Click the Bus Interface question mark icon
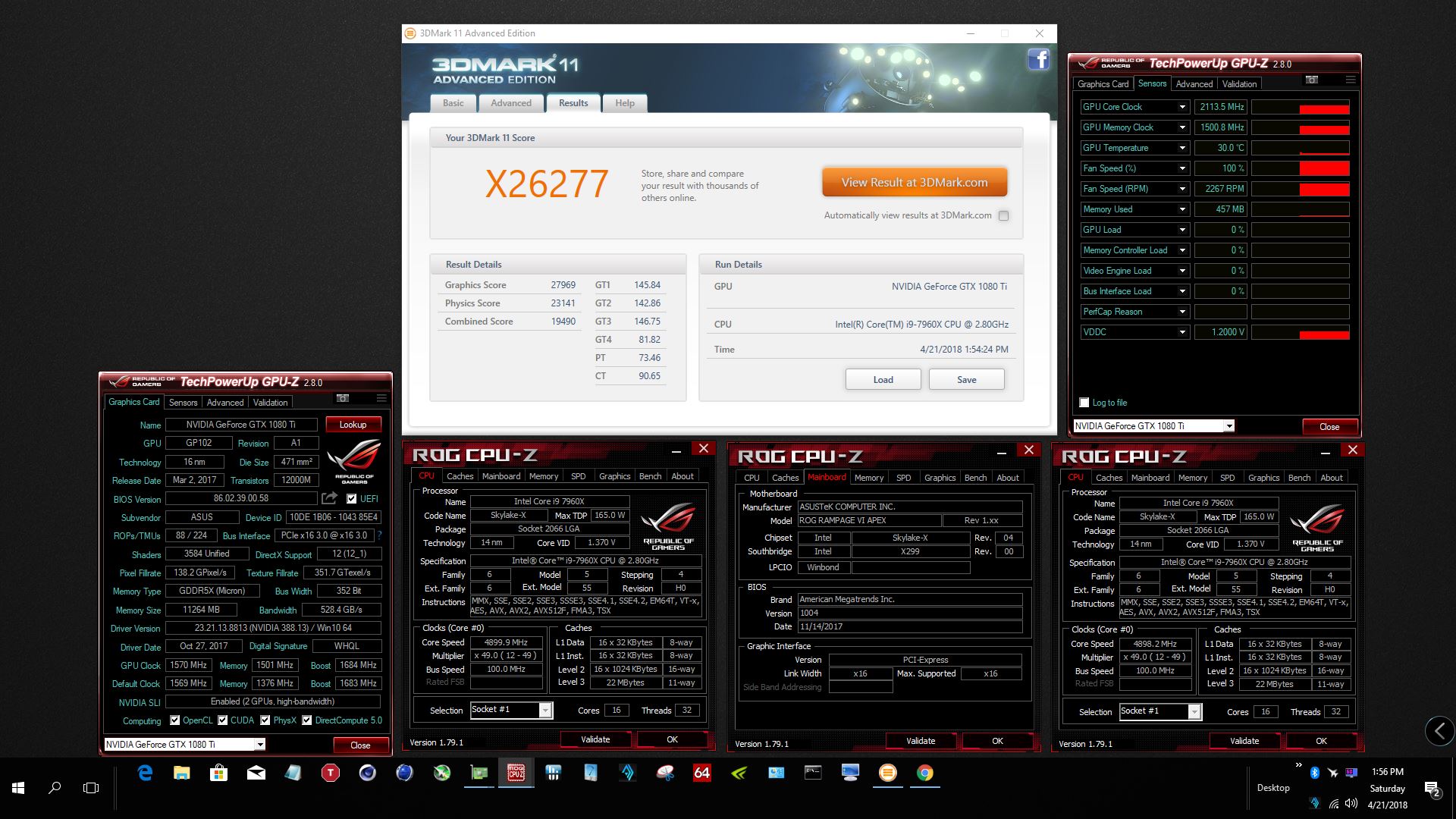Screen dimensions: 1456x819 379,535
